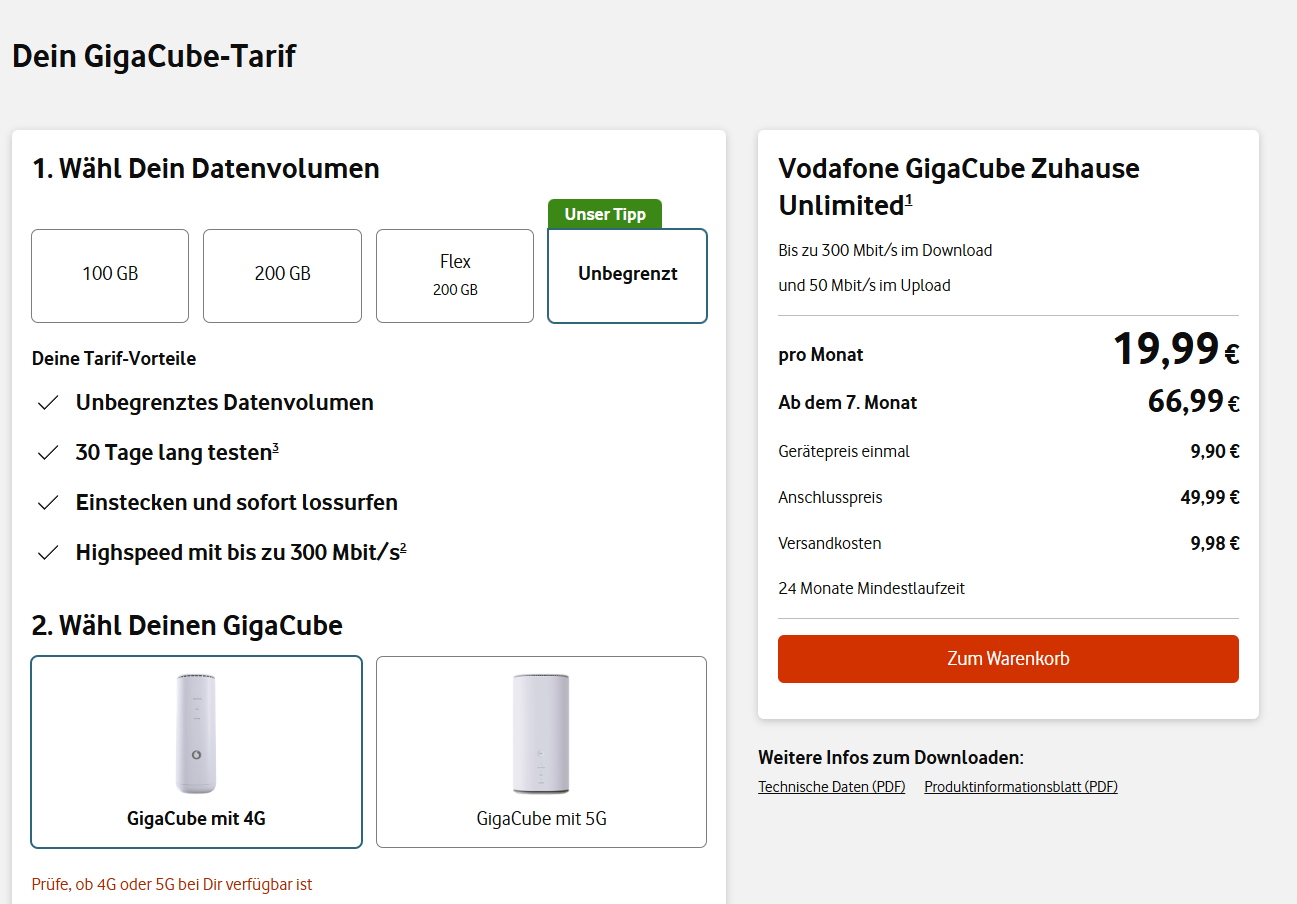Click checkmark icon beside Unbegrenztes Datenvolumen
This screenshot has width=1297, height=904.
coord(47,403)
